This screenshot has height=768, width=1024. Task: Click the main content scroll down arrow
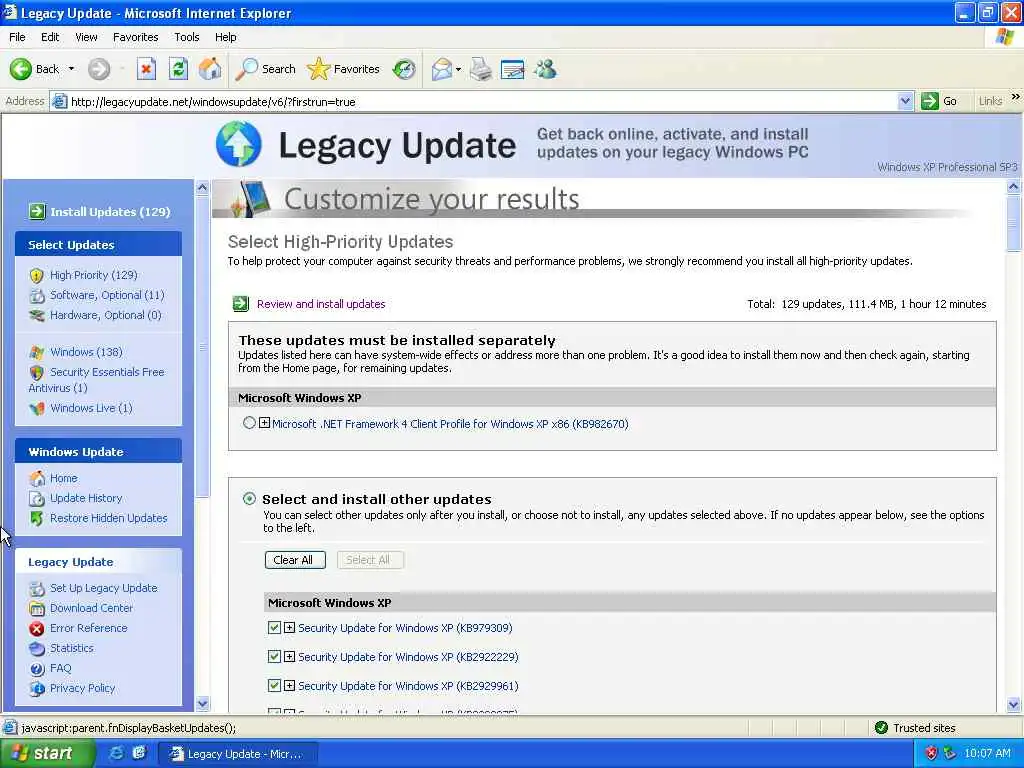1014,705
